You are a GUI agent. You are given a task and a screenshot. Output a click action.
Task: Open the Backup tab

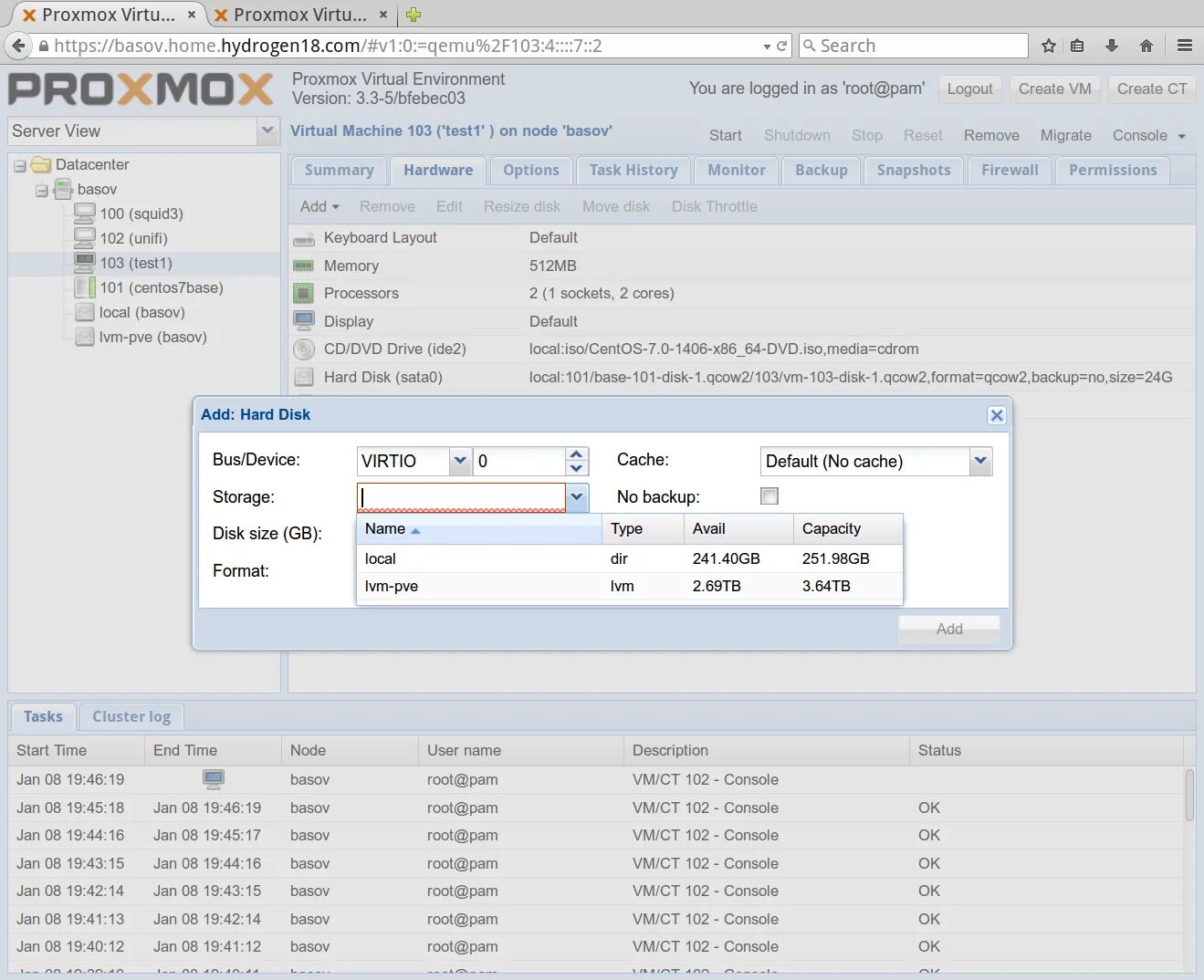coord(822,171)
